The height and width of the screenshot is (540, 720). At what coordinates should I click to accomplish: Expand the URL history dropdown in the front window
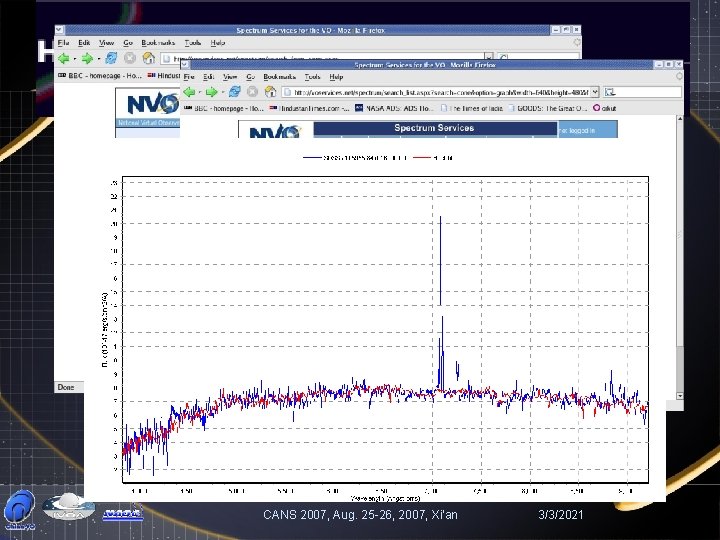click(595, 91)
